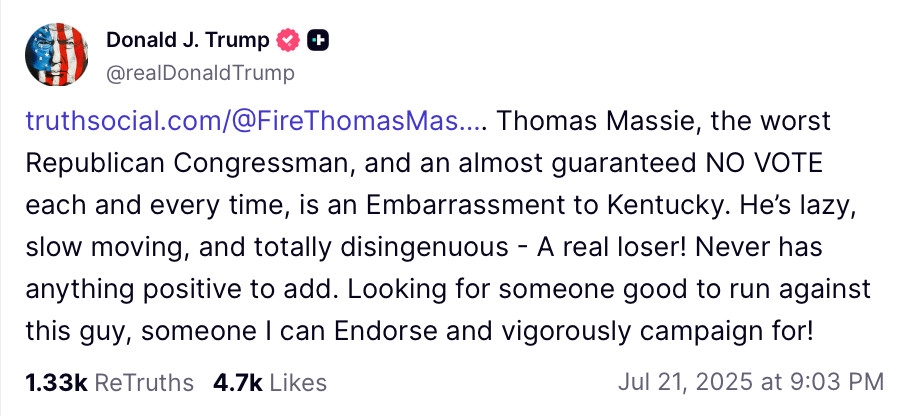
Task: Open the @realDonaldTrump handle
Action: click(200, 73)
